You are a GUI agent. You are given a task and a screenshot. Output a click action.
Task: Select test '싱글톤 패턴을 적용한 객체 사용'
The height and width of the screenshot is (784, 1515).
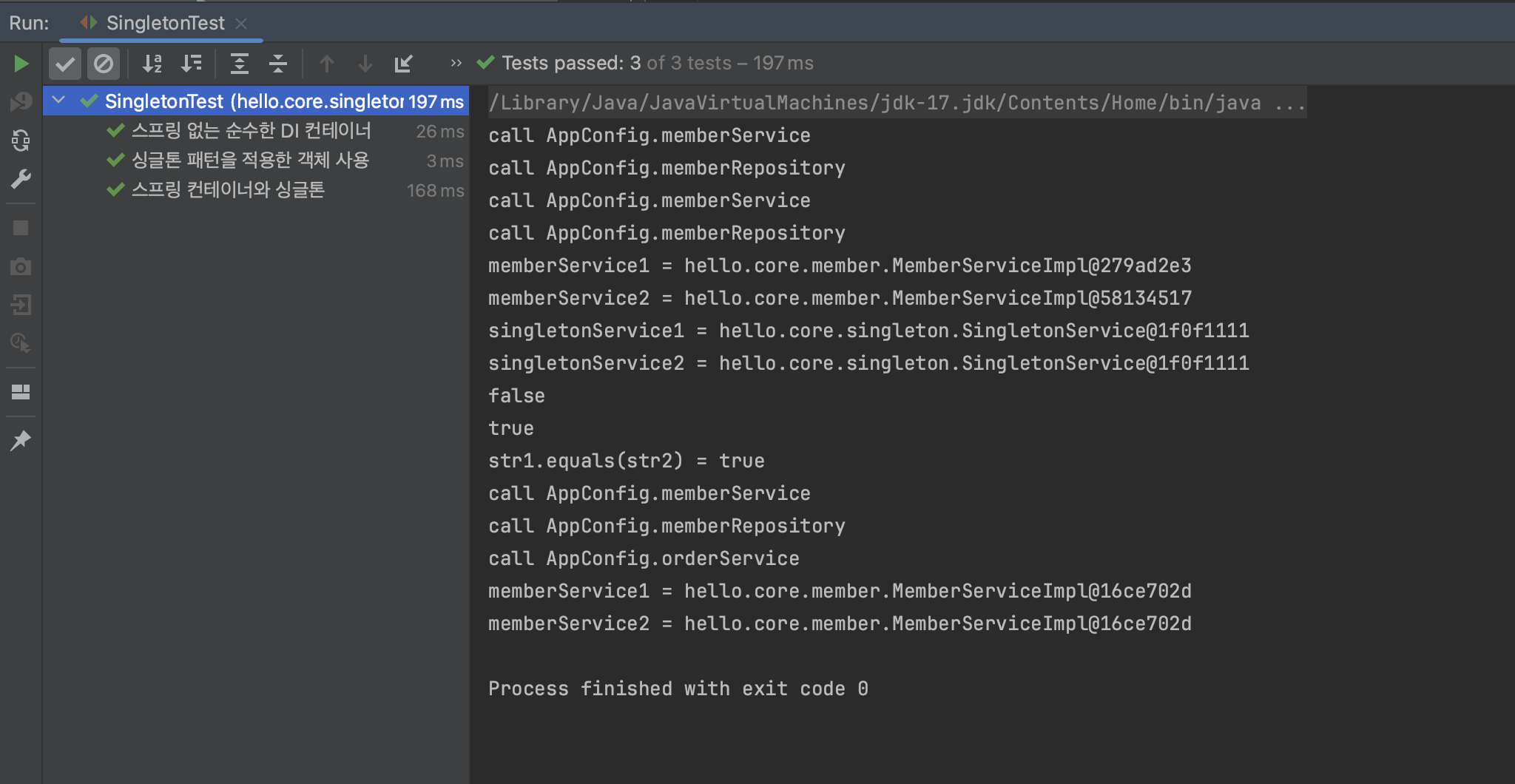click(x=256, y=160)
